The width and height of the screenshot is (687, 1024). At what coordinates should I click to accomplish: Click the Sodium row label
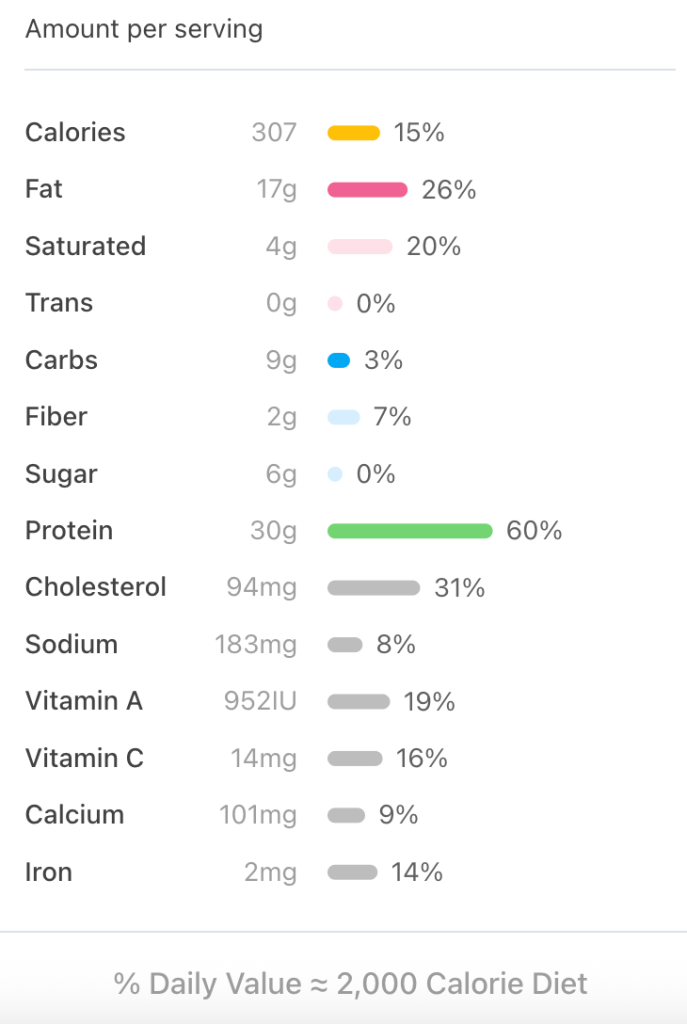coord(71,645)
